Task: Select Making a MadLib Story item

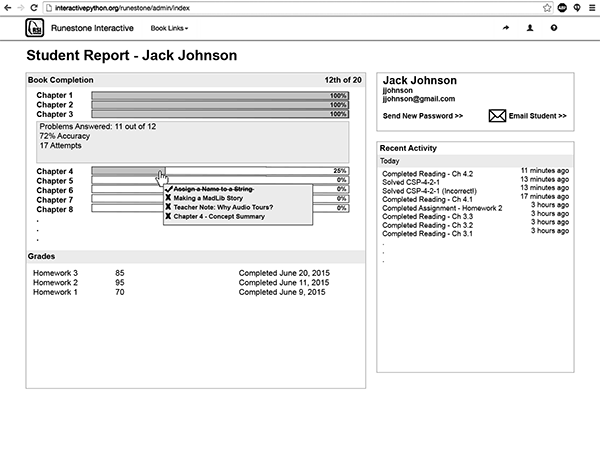Action: [x=208, y=198]
